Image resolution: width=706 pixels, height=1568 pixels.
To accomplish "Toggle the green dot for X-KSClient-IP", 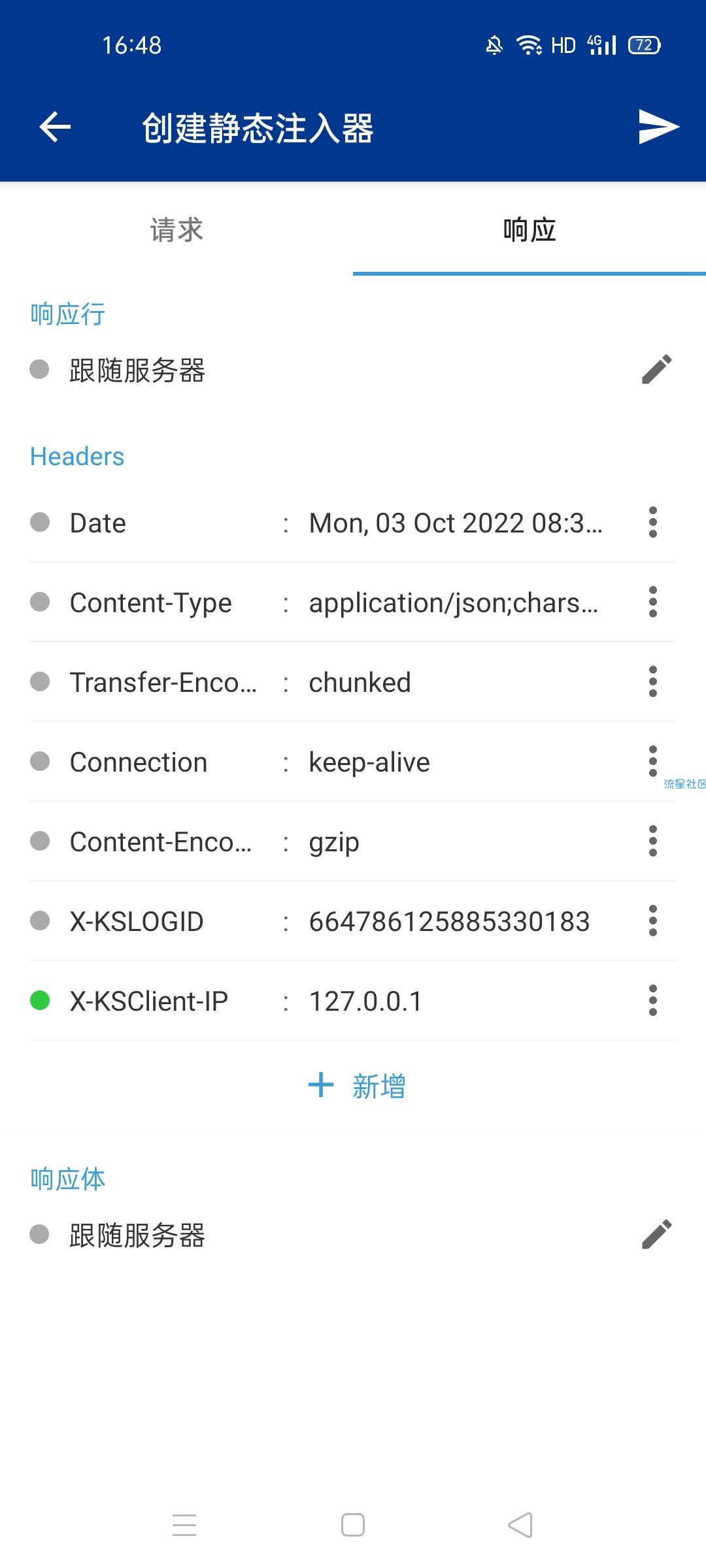I will pos(40,1000).
